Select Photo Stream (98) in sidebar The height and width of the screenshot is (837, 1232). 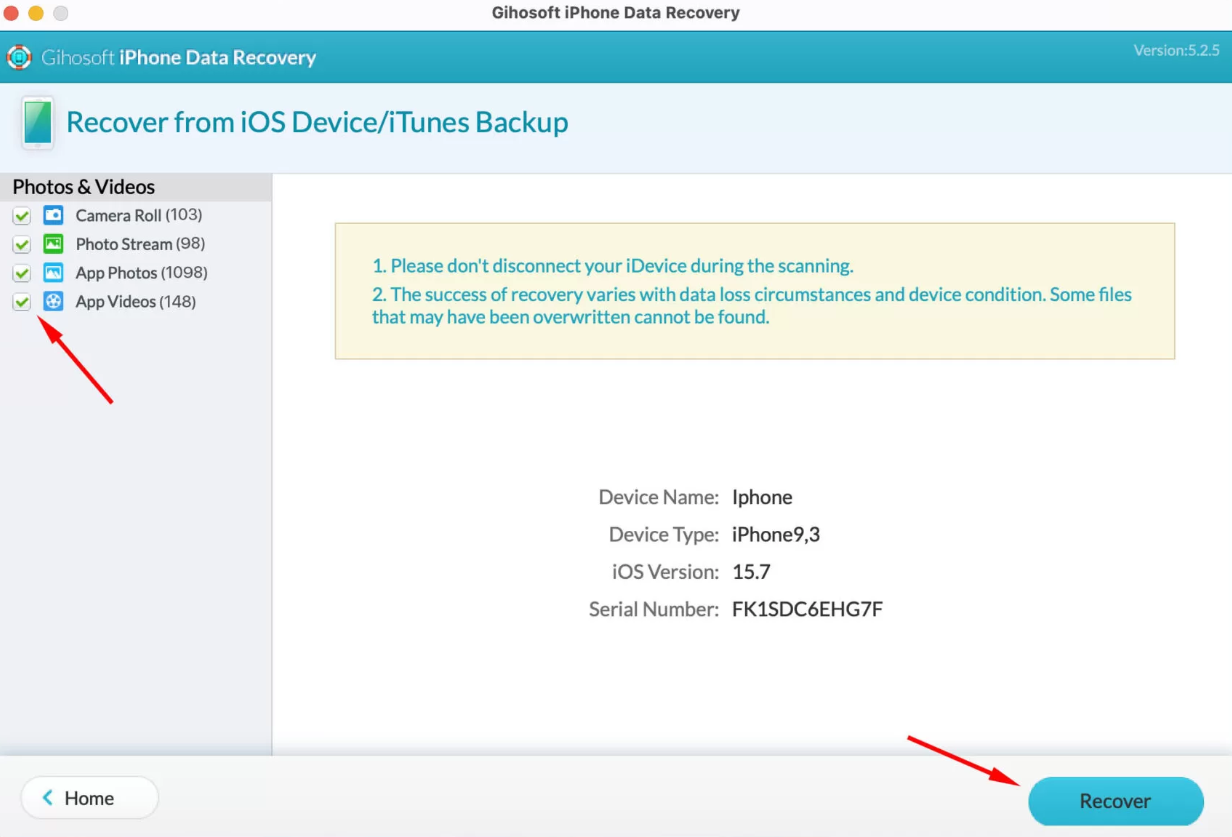[140, 244]
